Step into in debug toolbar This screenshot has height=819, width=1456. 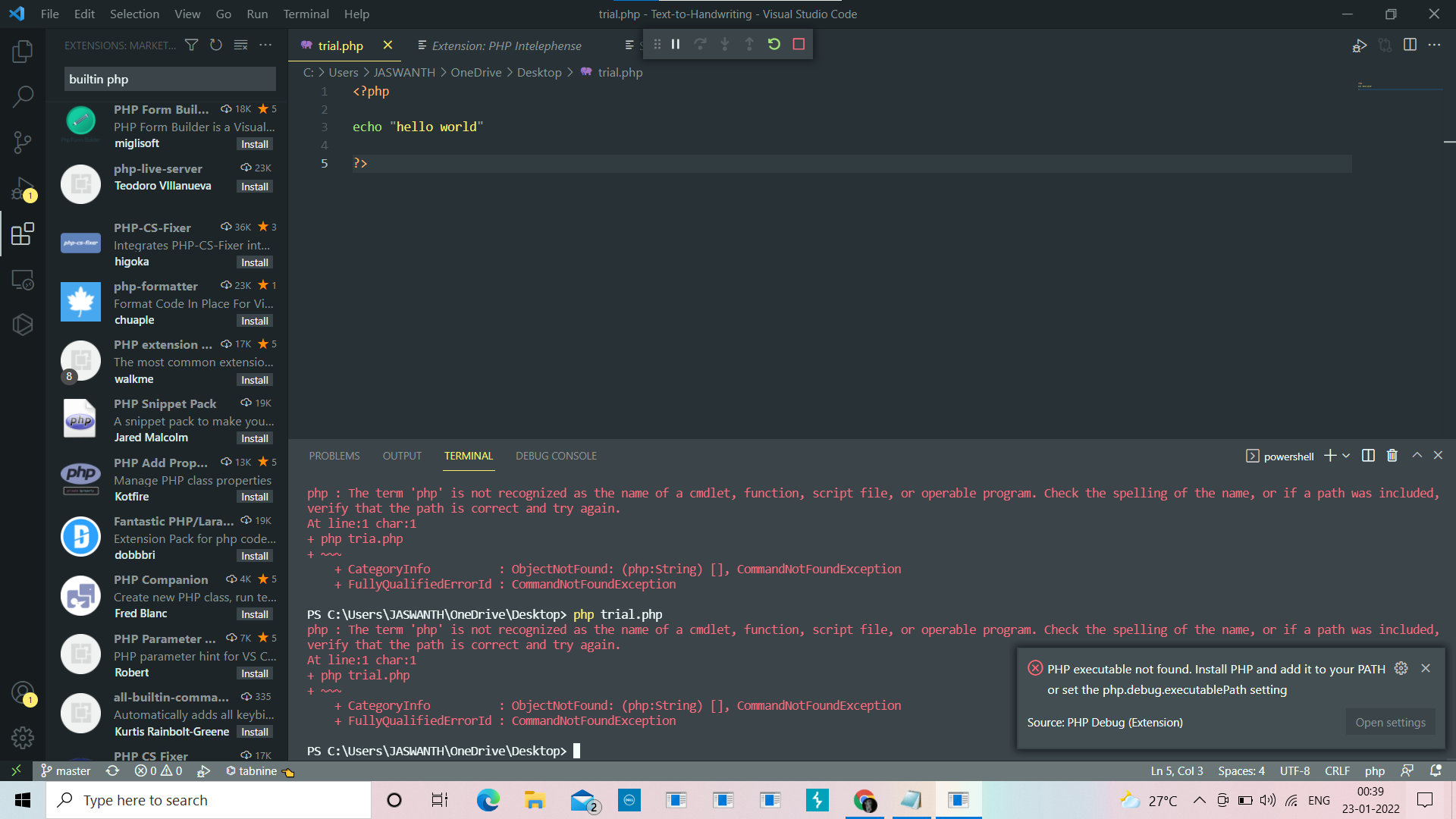click(725, 44)
